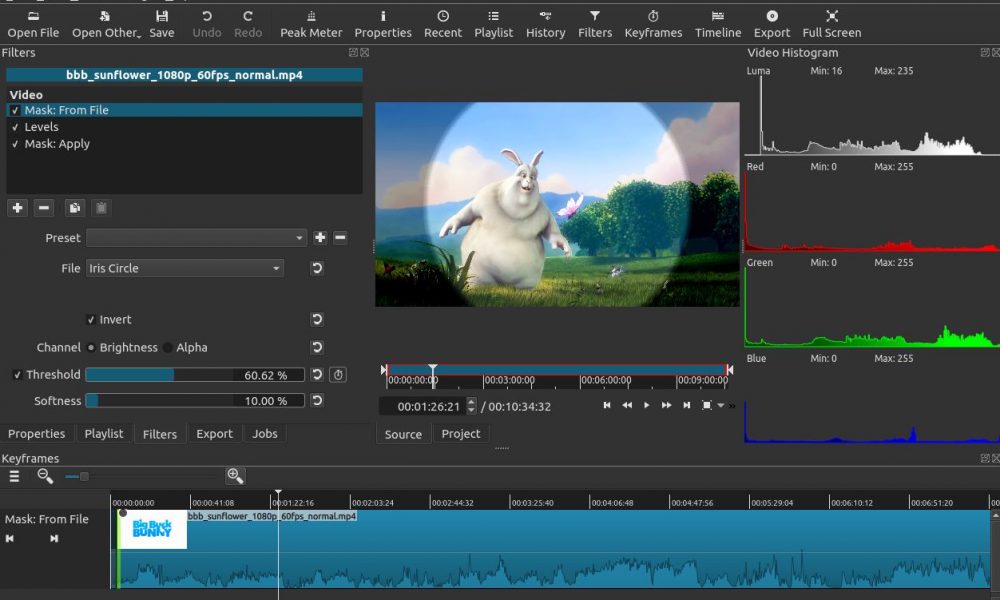
Task: Adjust the Threshold slider
Action: (x=195, y=375)
